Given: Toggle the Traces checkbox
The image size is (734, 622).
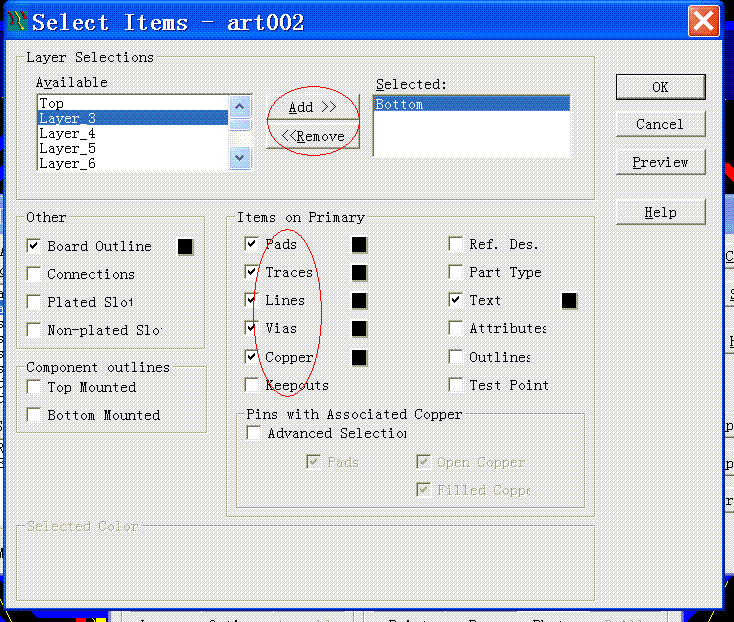Looking at the screenshot, I should 251,272.
